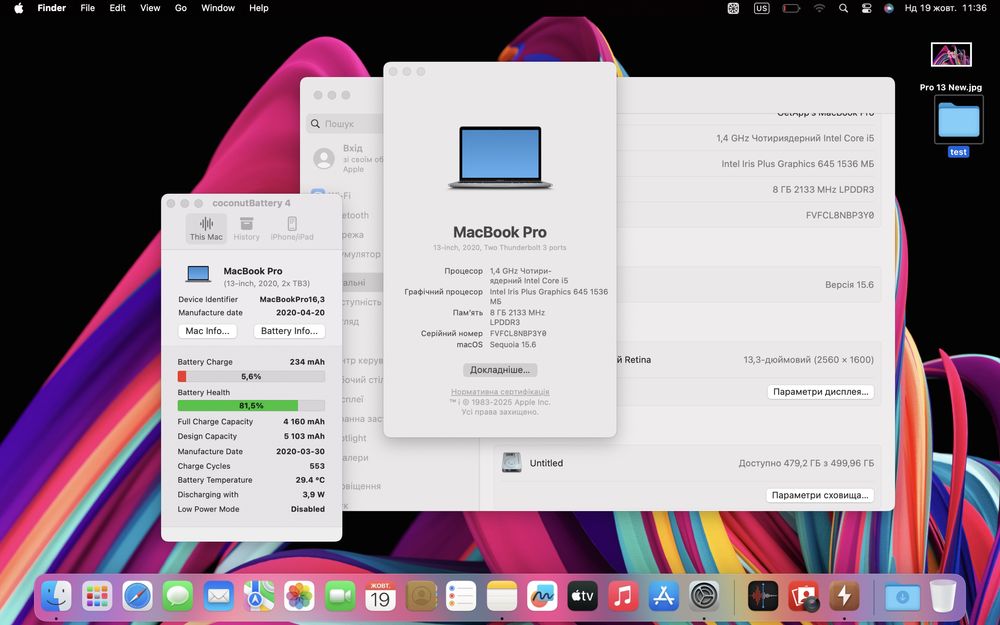Open the Apple menu

pyautogui.click(x=18, y=8)
